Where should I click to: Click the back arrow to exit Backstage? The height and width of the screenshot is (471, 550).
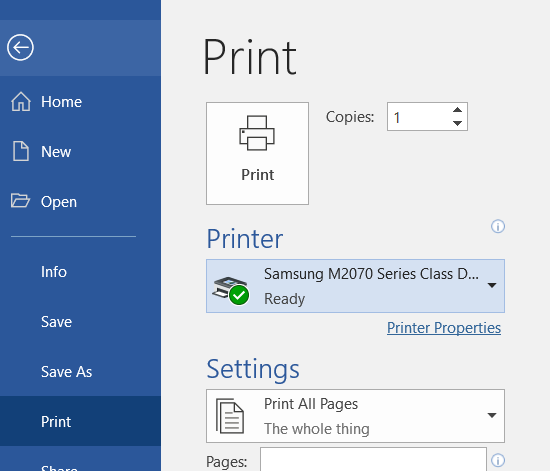point(20,47)
